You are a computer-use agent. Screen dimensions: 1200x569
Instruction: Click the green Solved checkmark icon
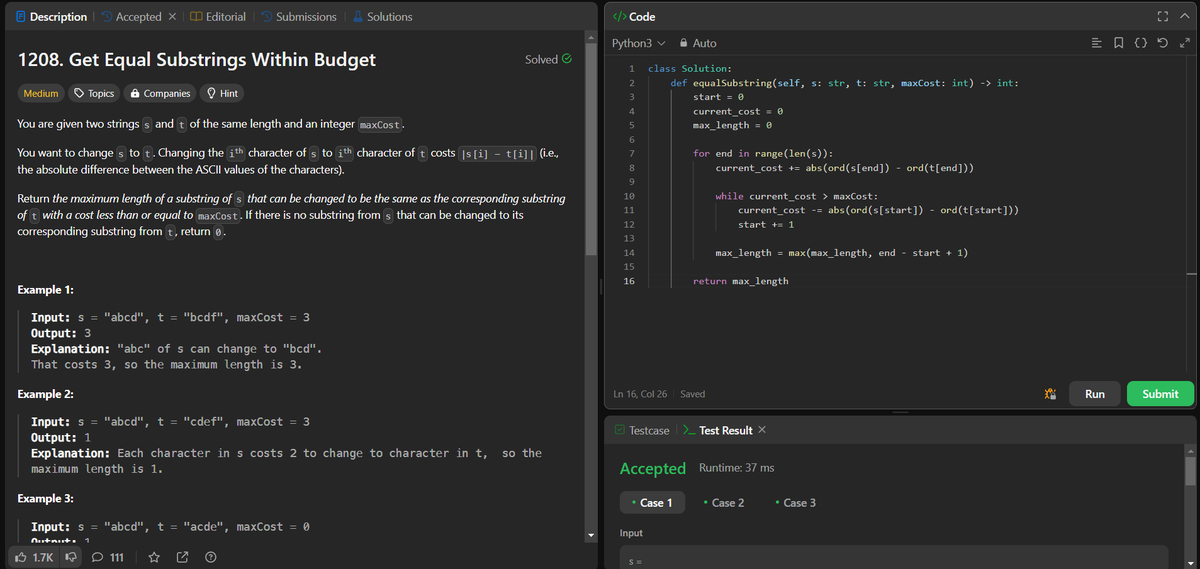(566, 59)
